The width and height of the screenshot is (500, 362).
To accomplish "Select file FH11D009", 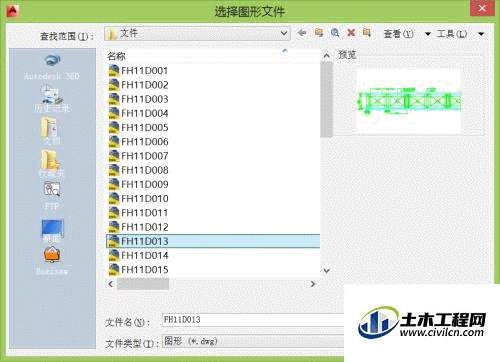I will tap(144, 184).
